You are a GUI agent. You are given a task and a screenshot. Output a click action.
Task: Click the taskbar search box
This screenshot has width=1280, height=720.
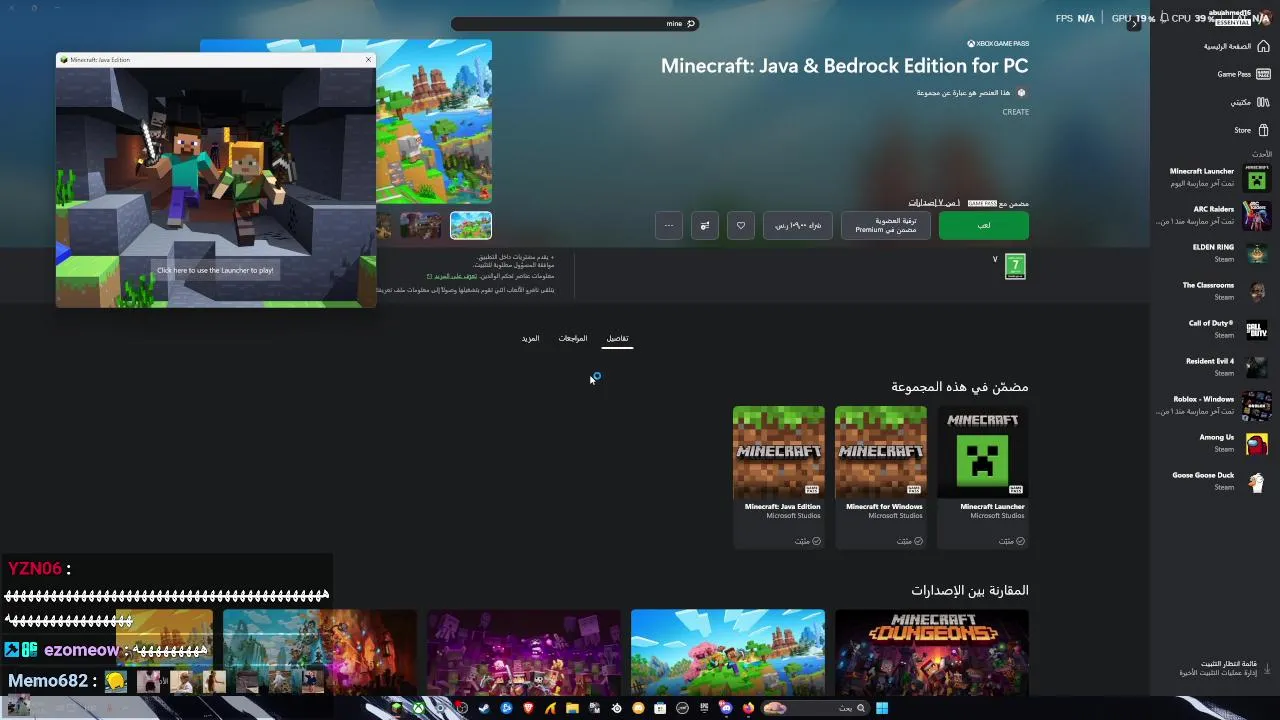(815, 708)
